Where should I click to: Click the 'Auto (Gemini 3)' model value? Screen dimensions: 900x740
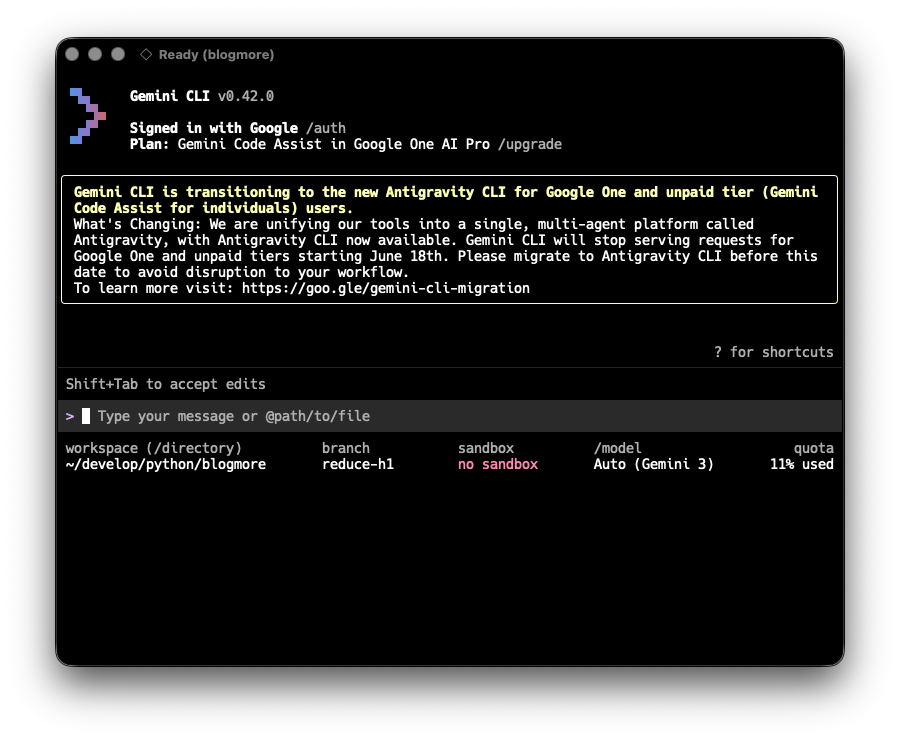[653, 464]
